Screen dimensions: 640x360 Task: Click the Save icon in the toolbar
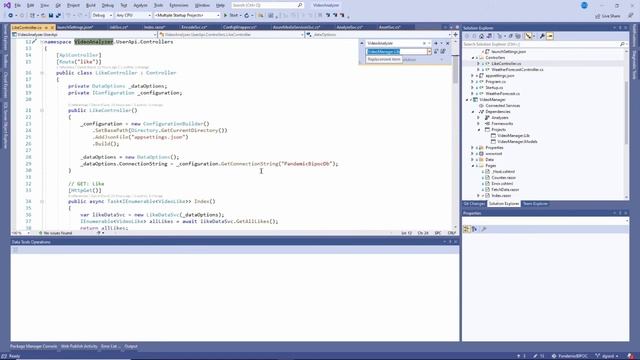tap(51, 15)
